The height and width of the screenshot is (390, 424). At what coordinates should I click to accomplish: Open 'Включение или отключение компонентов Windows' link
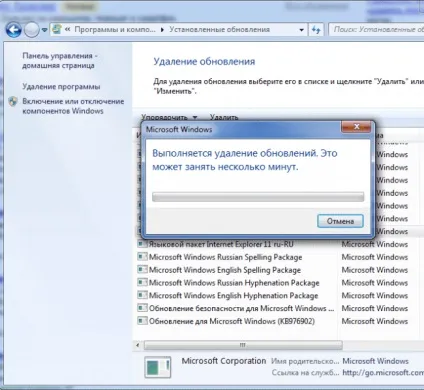point(73,106)
